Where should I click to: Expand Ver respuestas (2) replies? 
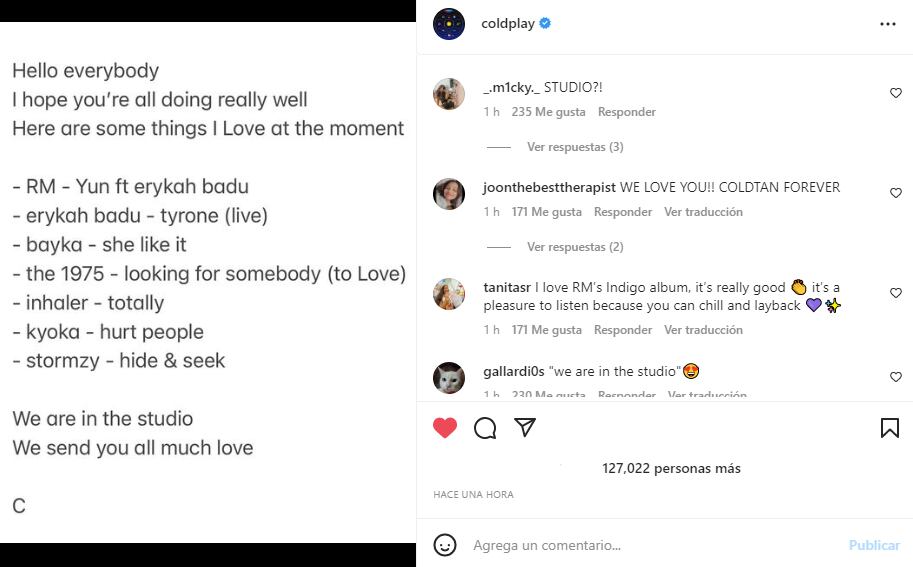point(575,247)
